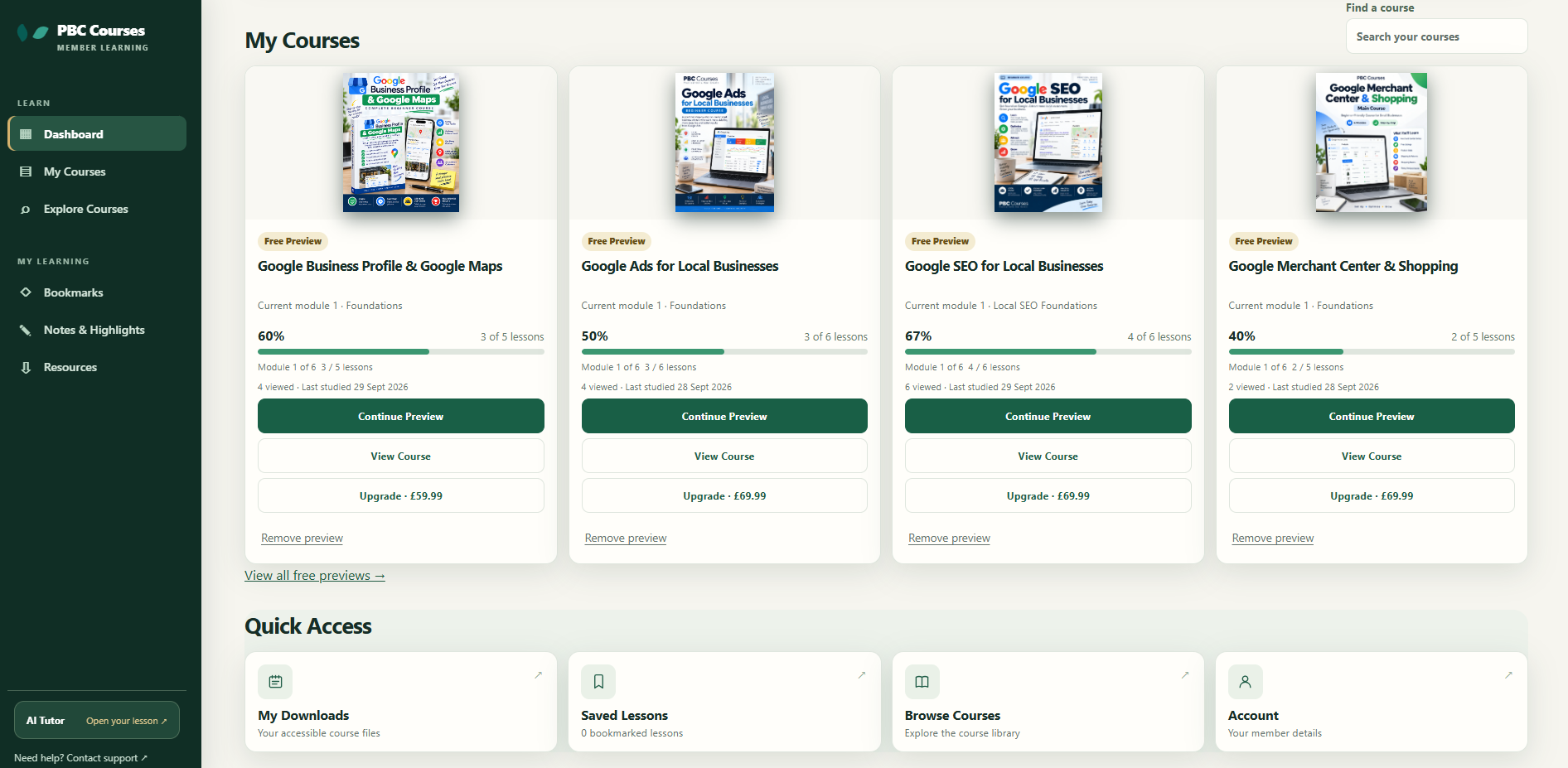Continue Preview for Google Ads course

[724, 416]
